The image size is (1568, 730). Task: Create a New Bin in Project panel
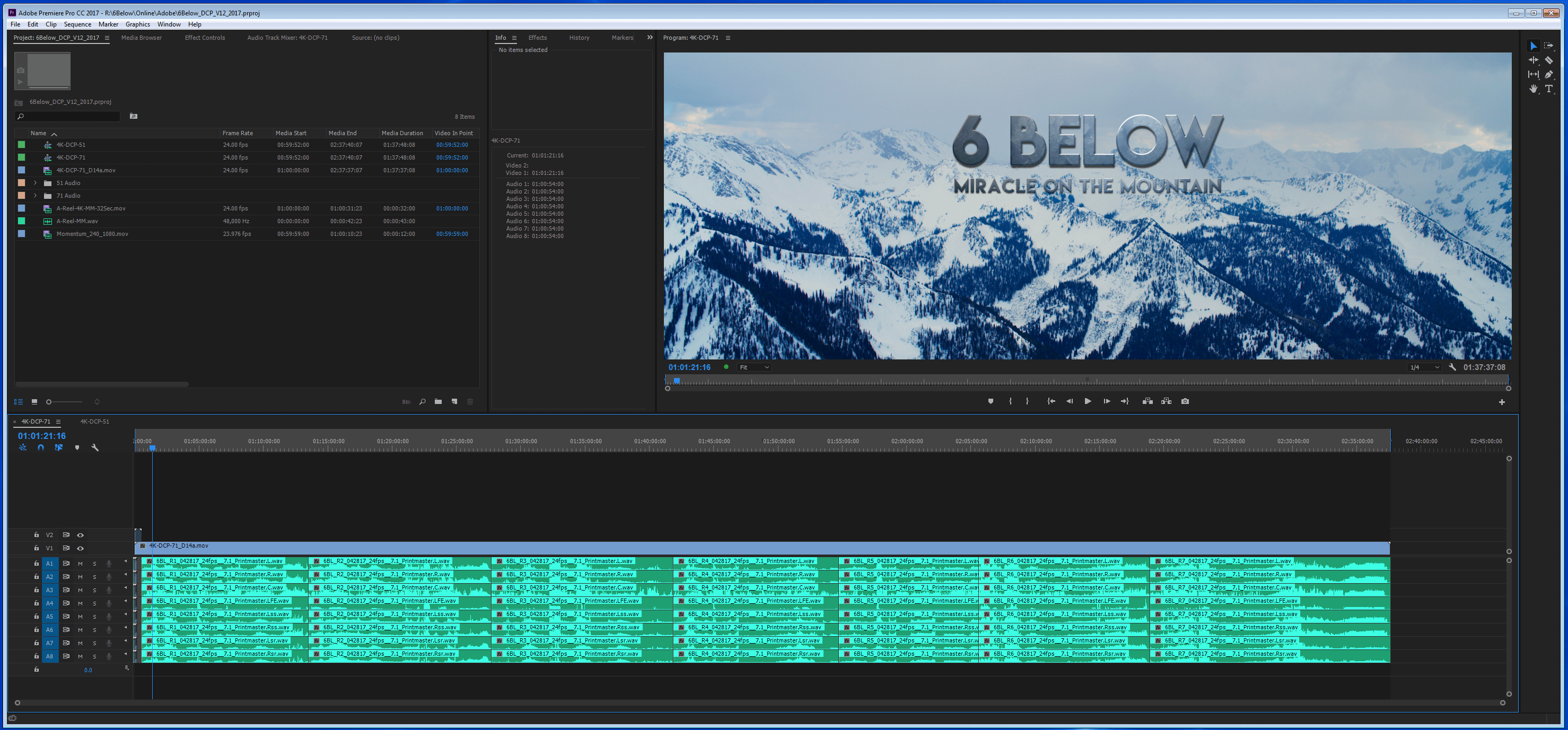click(x=438, y=401)
